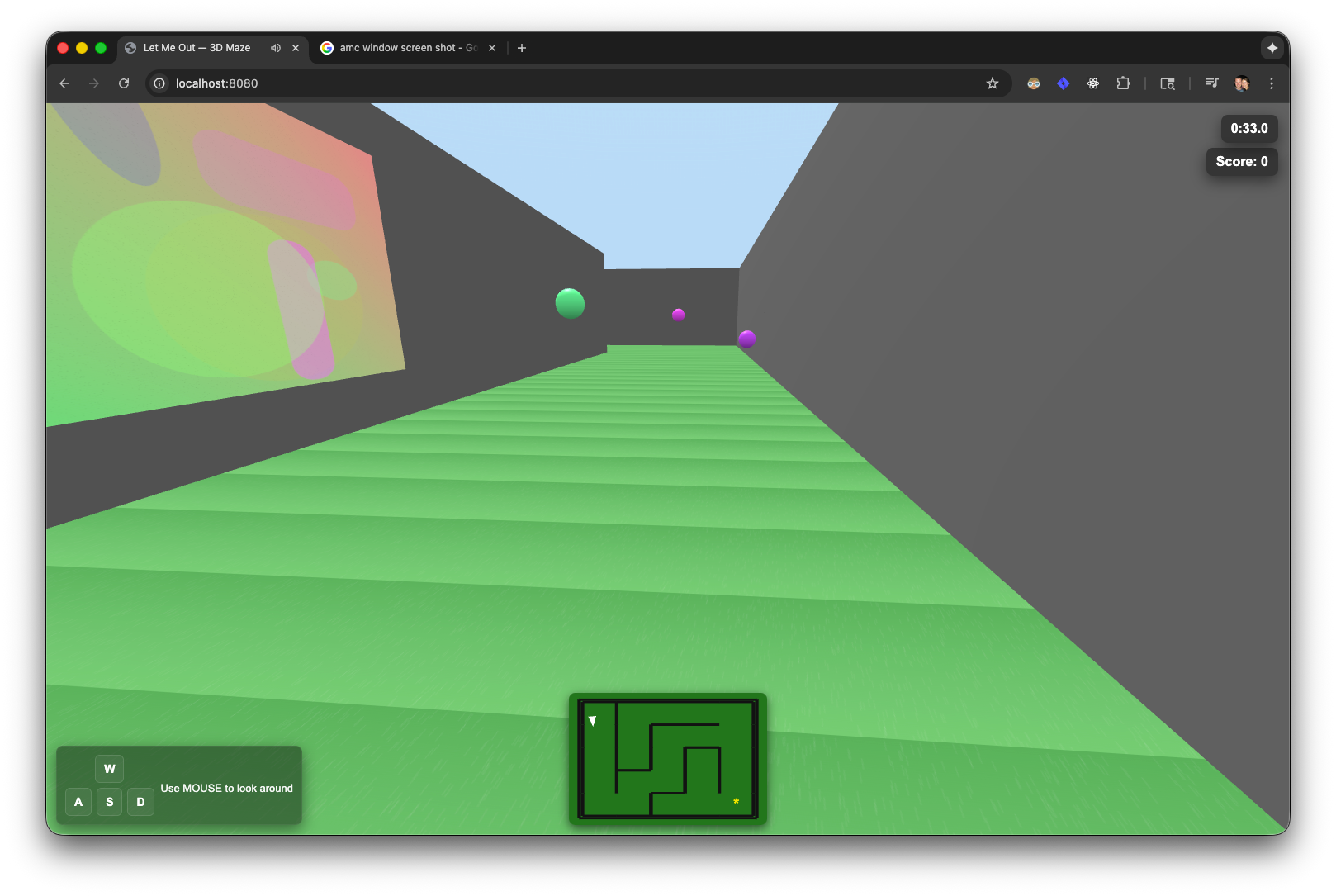Image resolution: width=1336 pixels, height=896 pixels.
Task: Open a new tab with the plus button
Action: (522, 48)
